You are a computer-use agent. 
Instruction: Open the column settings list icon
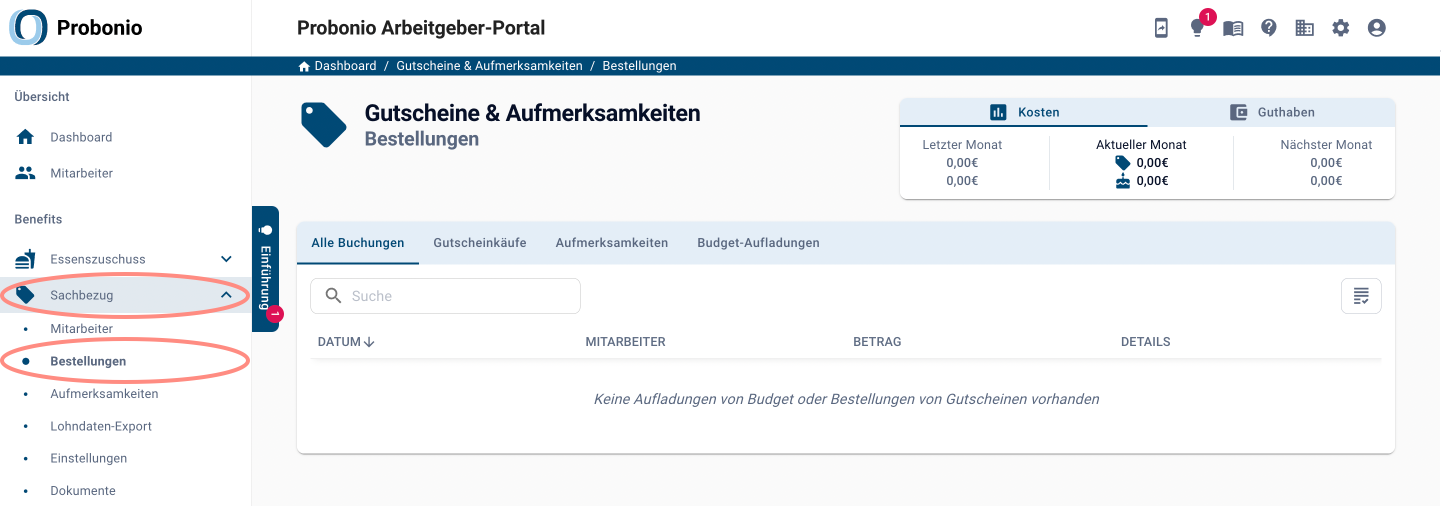coord(1361,296)
